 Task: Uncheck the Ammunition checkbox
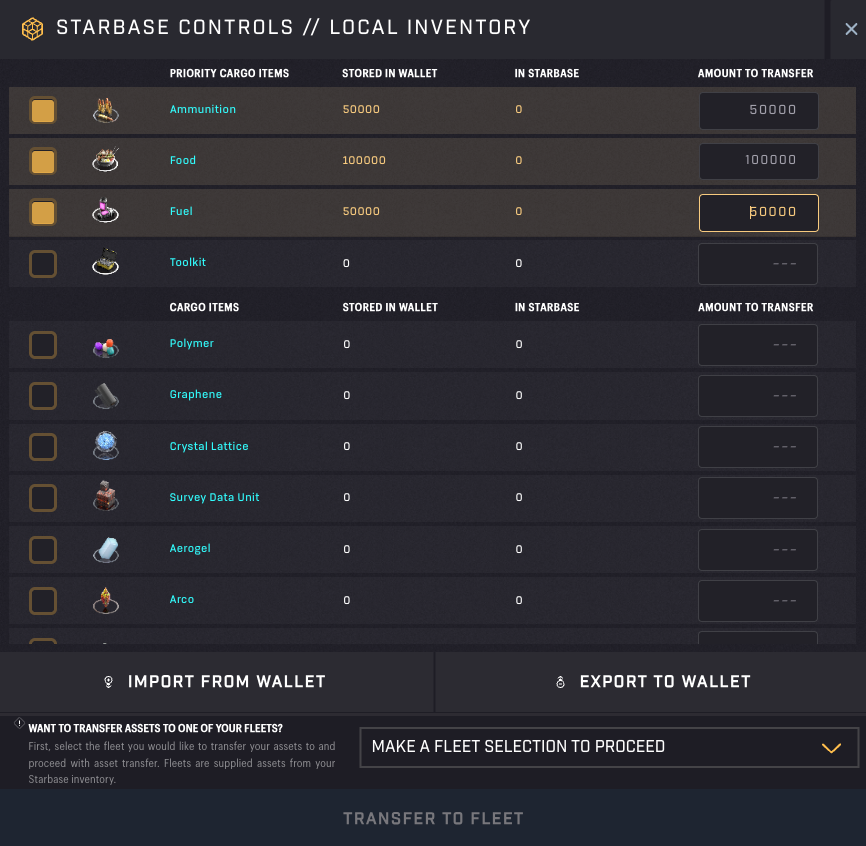tap(43, 110)
